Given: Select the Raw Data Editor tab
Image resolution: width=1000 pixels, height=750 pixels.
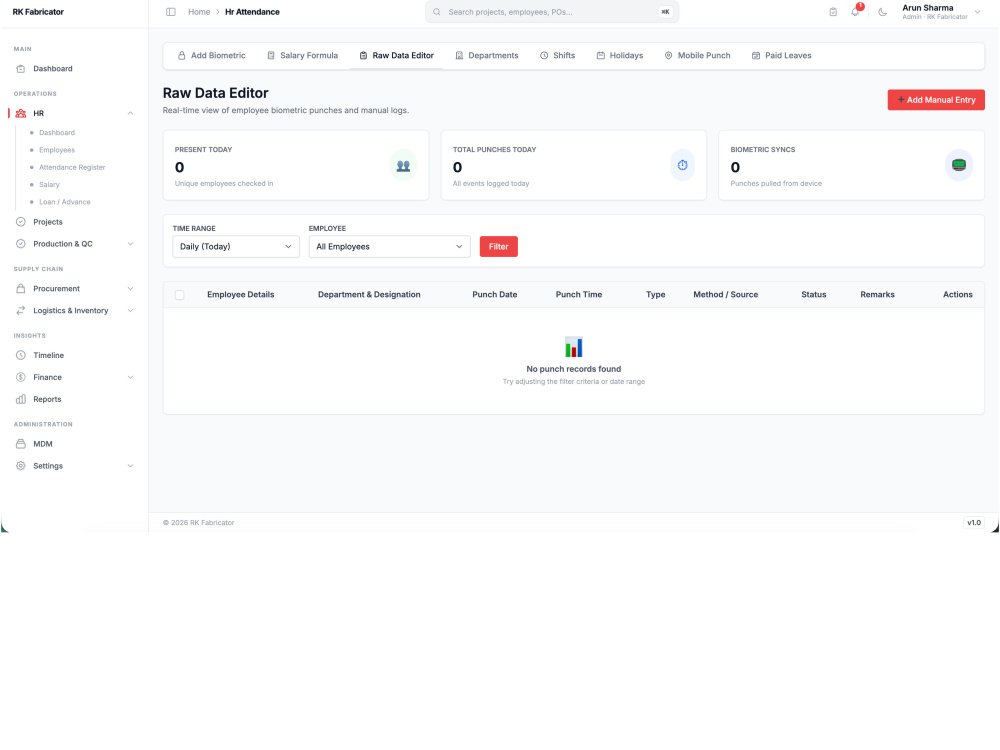Looking at the screenshot, I should pos(396,55).
